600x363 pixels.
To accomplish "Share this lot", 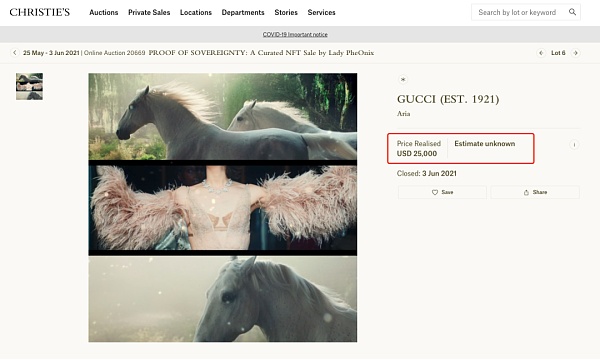I will pos(535,192).
